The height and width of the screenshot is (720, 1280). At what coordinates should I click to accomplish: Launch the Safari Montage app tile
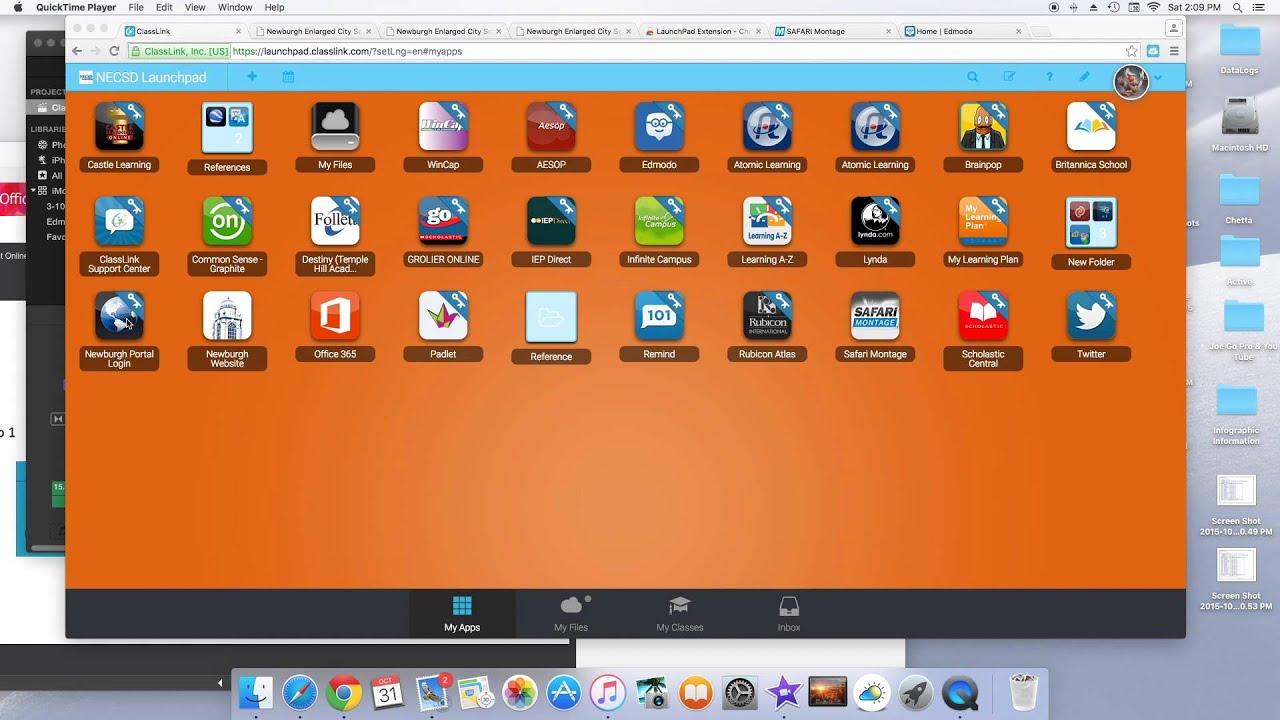875,316
